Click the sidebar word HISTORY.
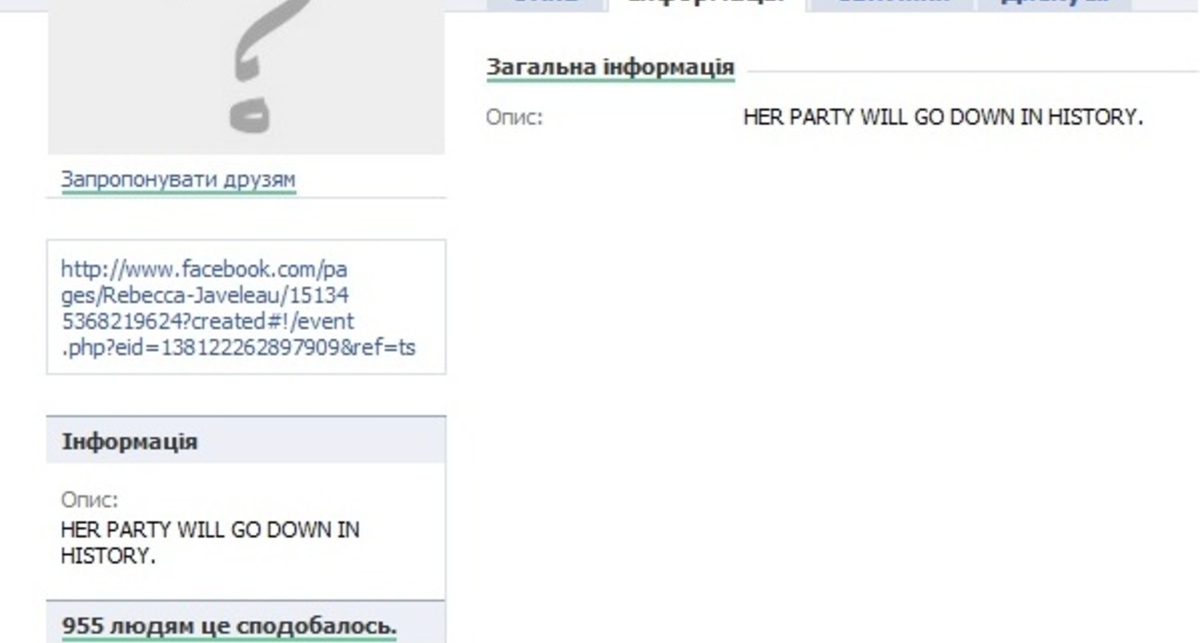This screenshot has height=643, width=1200. point(108,555)
